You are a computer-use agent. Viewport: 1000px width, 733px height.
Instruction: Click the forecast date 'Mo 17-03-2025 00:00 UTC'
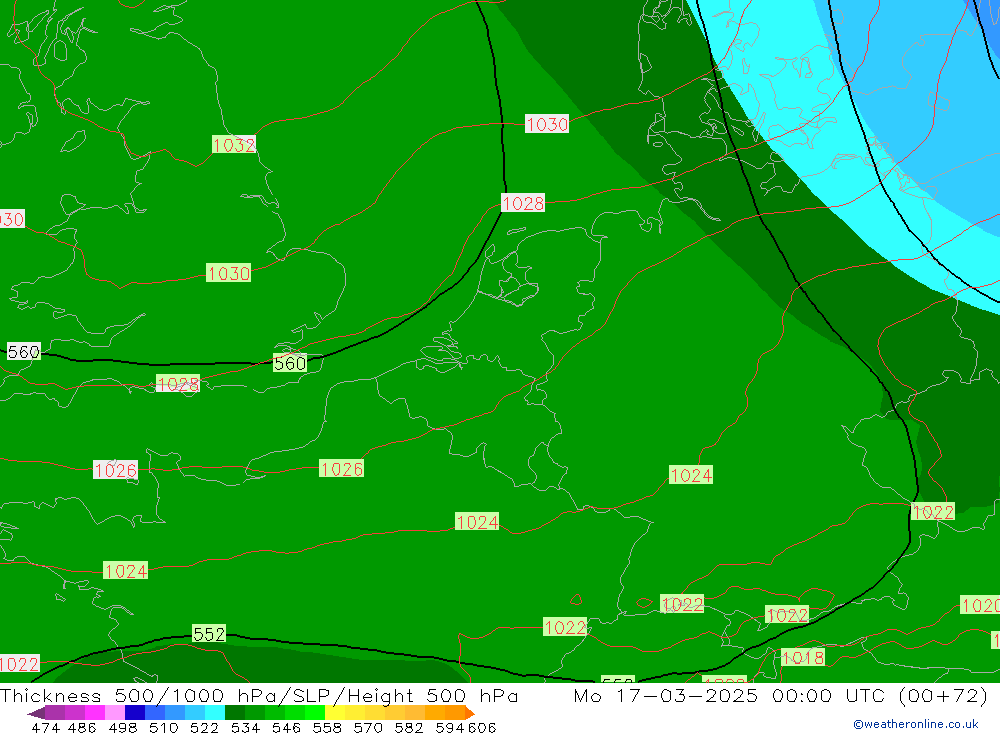click(729, 696)
